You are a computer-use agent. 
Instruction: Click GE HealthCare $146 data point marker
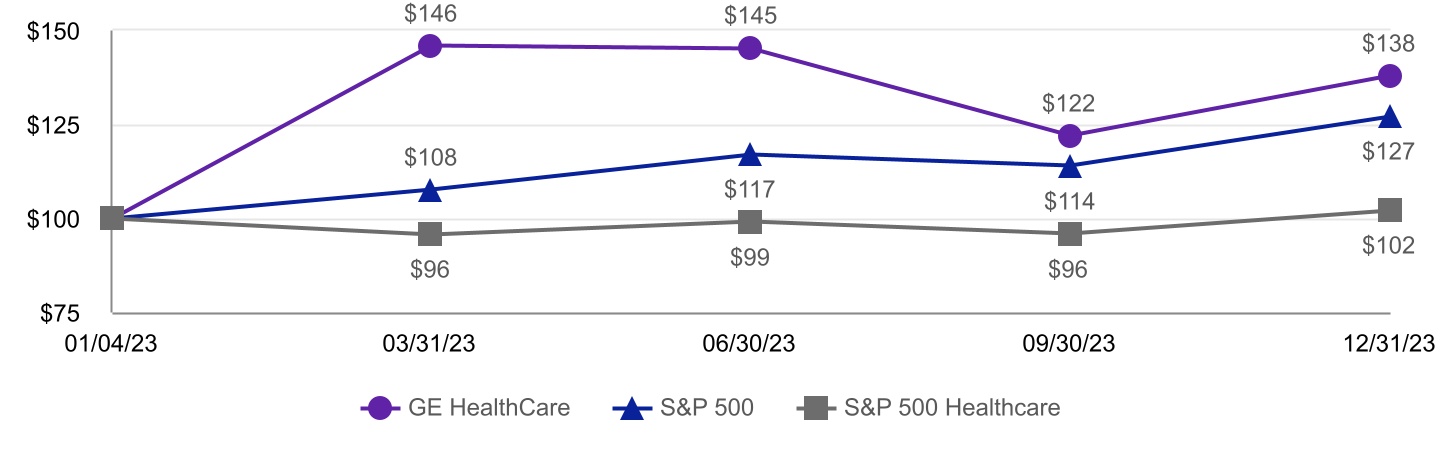click(x=430, y=46)
